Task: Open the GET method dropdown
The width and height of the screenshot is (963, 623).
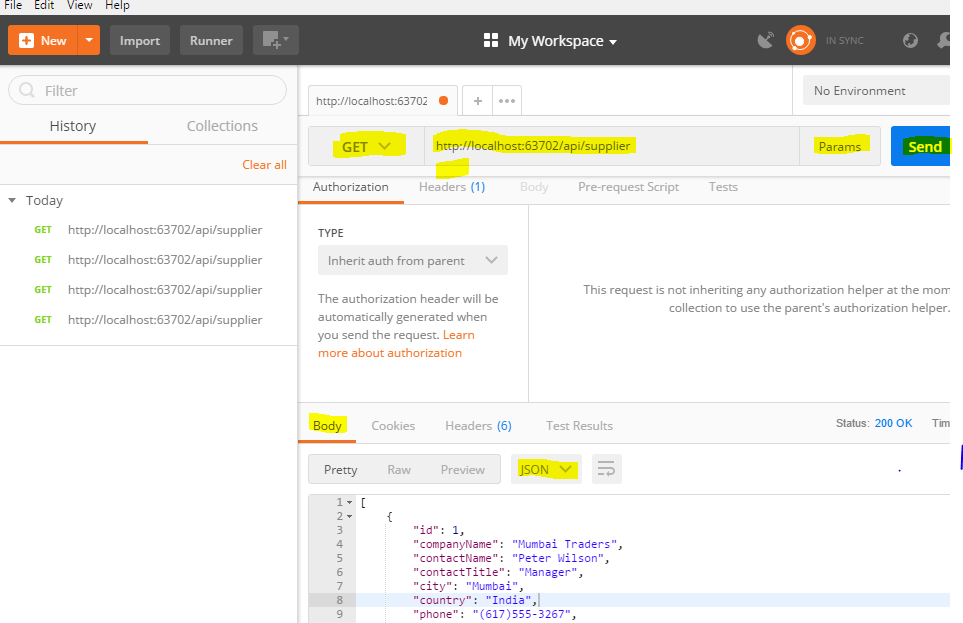Action: [x=364, y=145]
